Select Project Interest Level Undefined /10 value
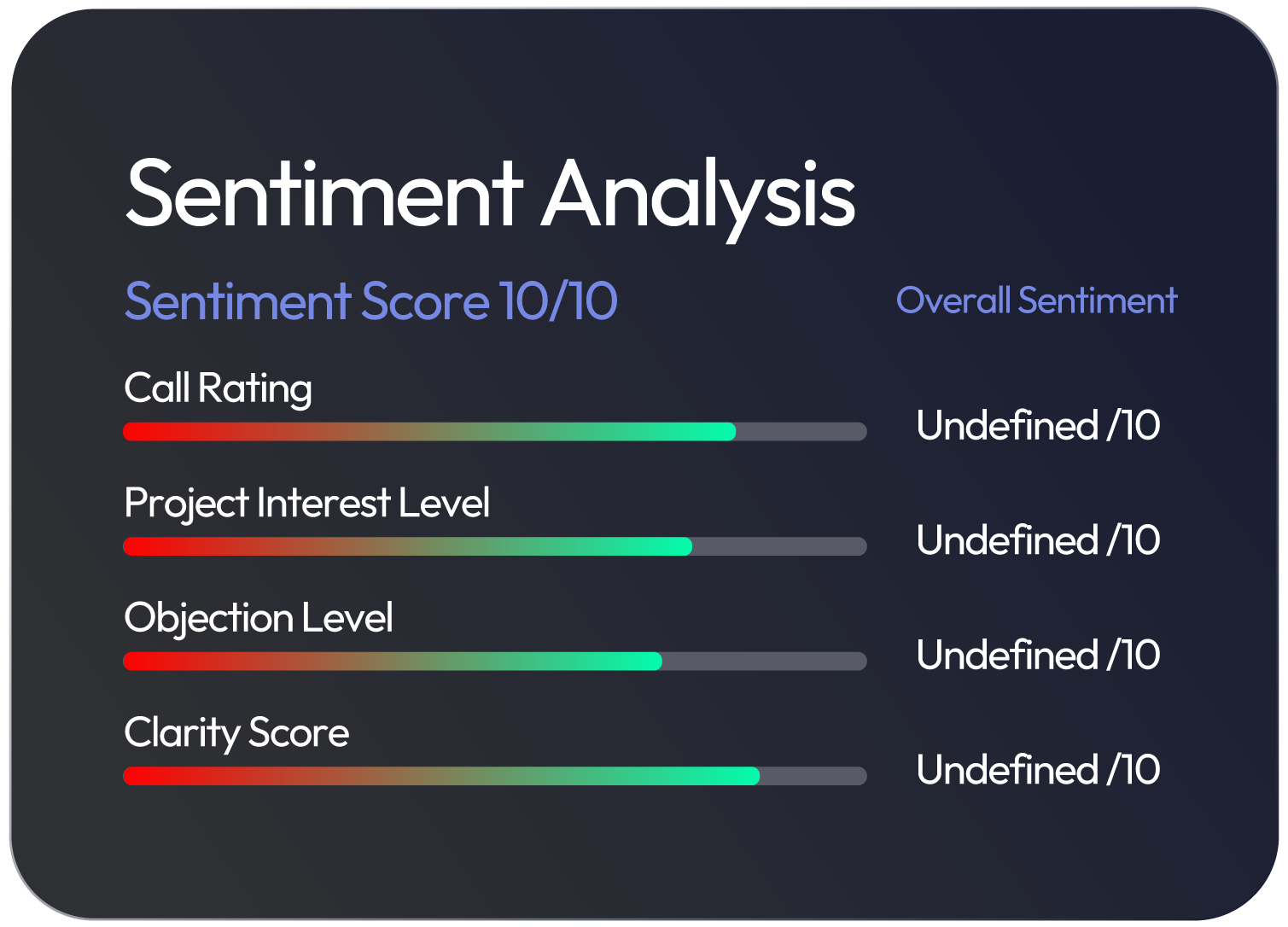The height and width of the screenshot is (927, 1288). [x=1037, y=540]
